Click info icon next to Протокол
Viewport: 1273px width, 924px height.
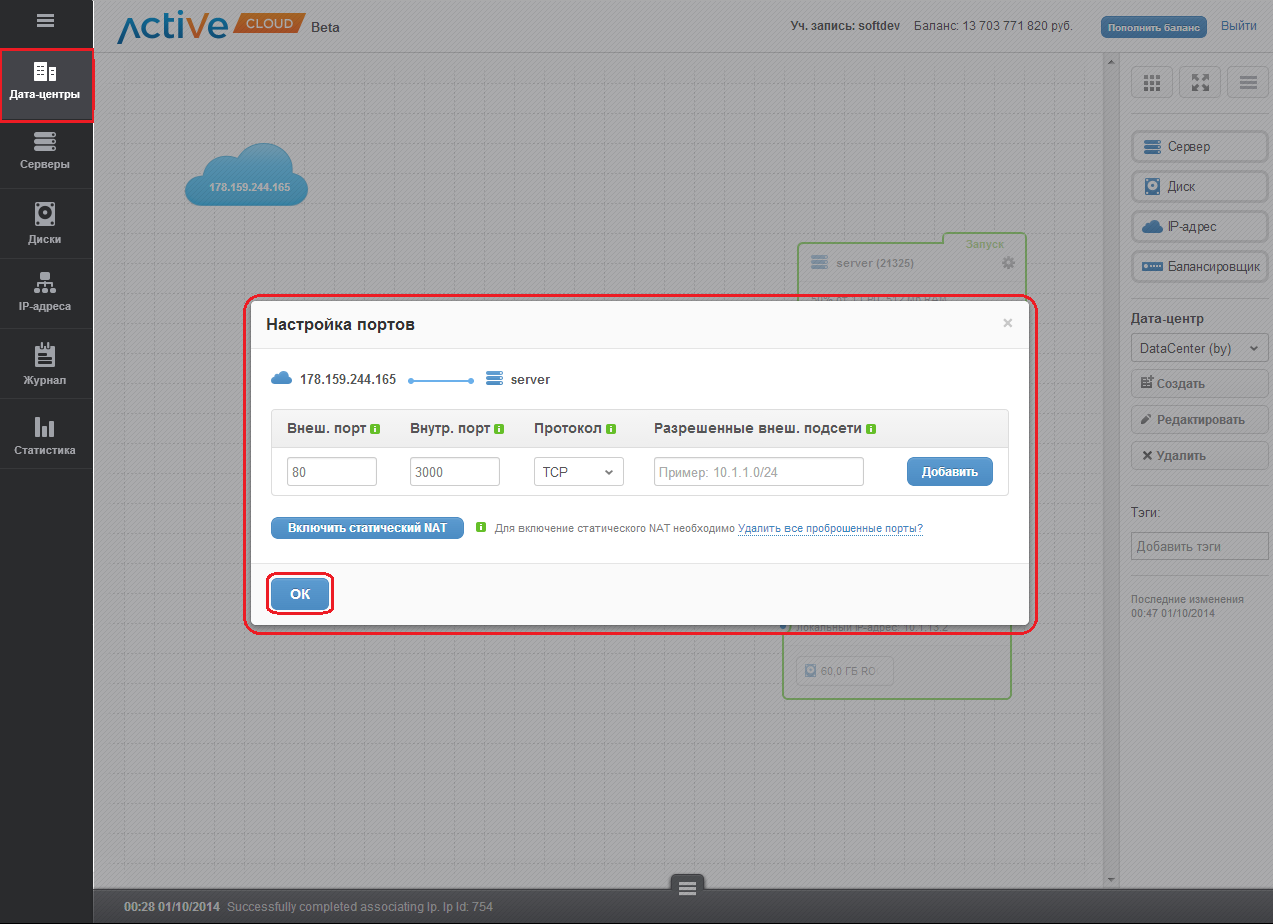pyautogui.click(x=611, y=429)
